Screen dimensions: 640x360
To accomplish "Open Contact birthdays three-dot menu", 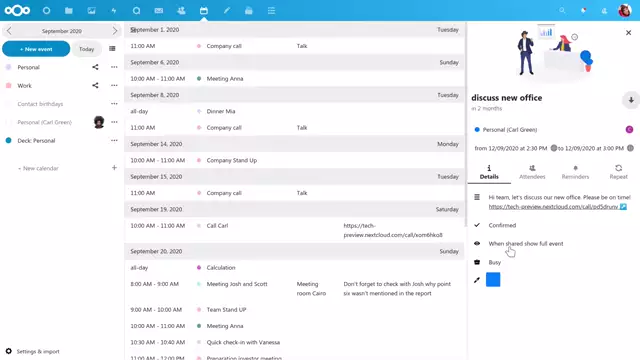I will (x=114, y=104).
